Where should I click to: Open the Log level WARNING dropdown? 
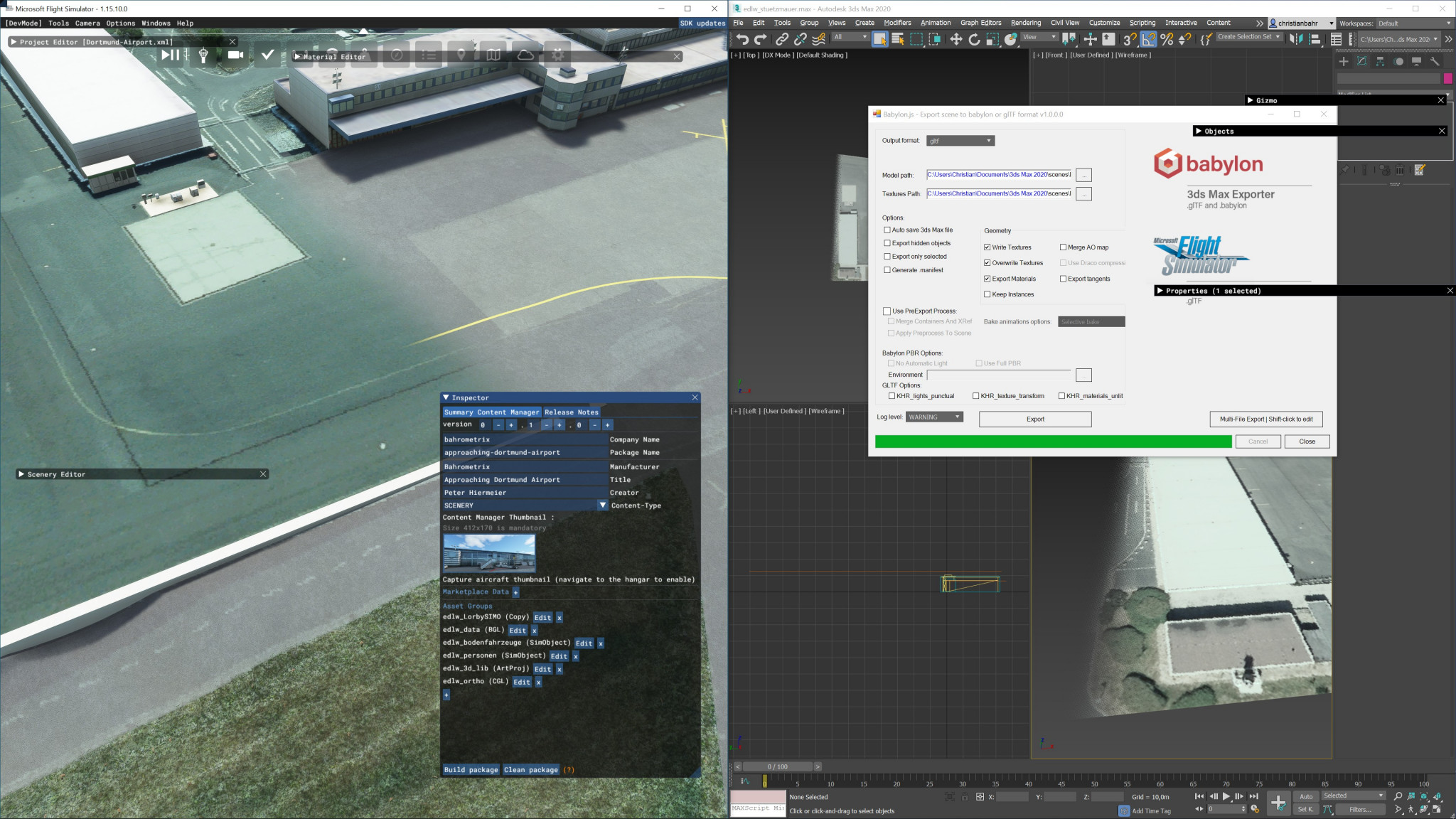click(935, 417)
